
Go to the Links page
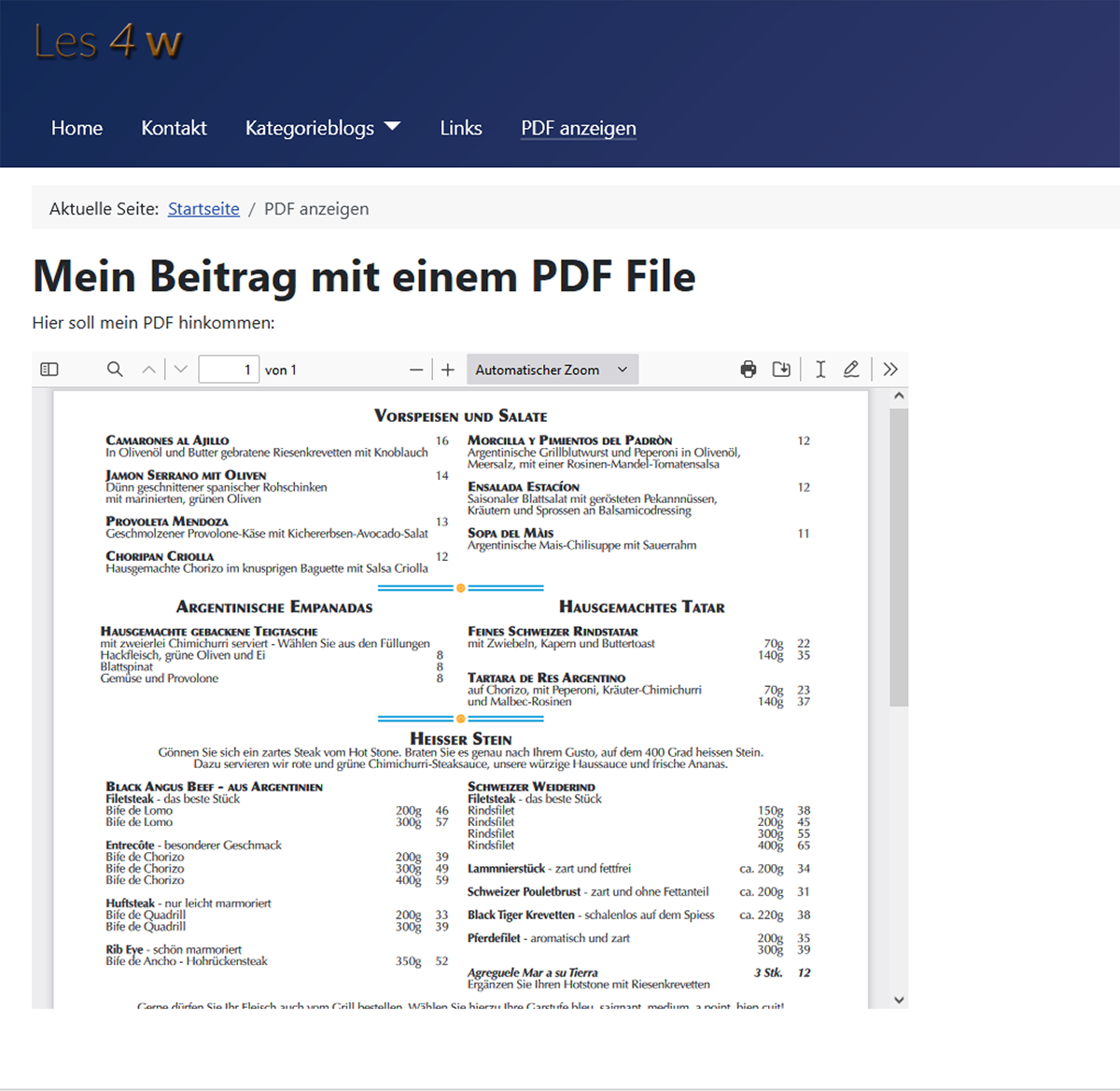tap(461, 128)
